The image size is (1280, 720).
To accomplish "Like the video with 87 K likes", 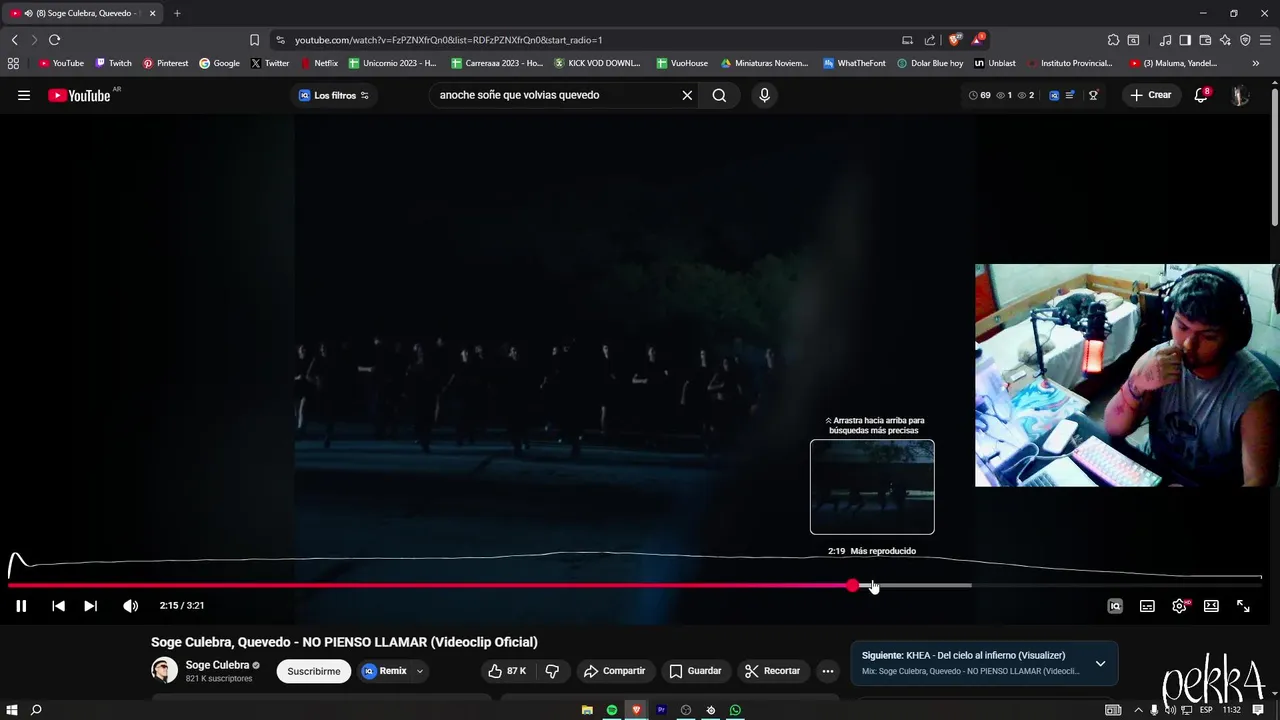I will tap(508, 671).
